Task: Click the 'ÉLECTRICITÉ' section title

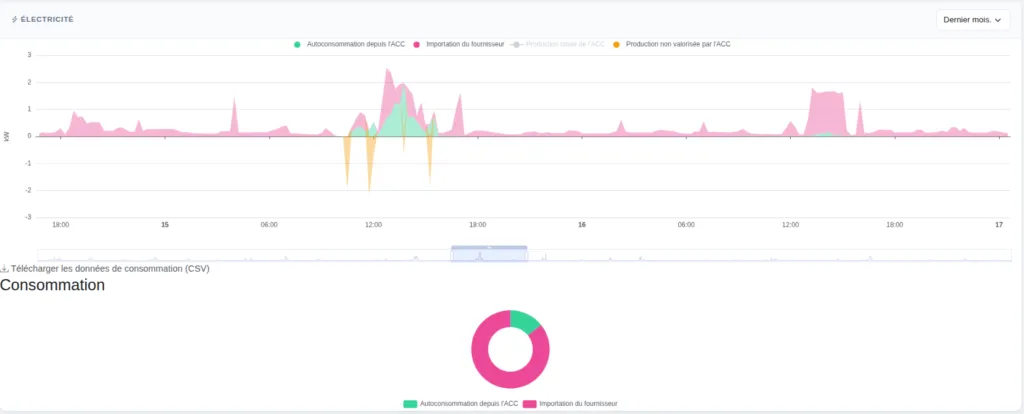Action: (x=47, y=20)
